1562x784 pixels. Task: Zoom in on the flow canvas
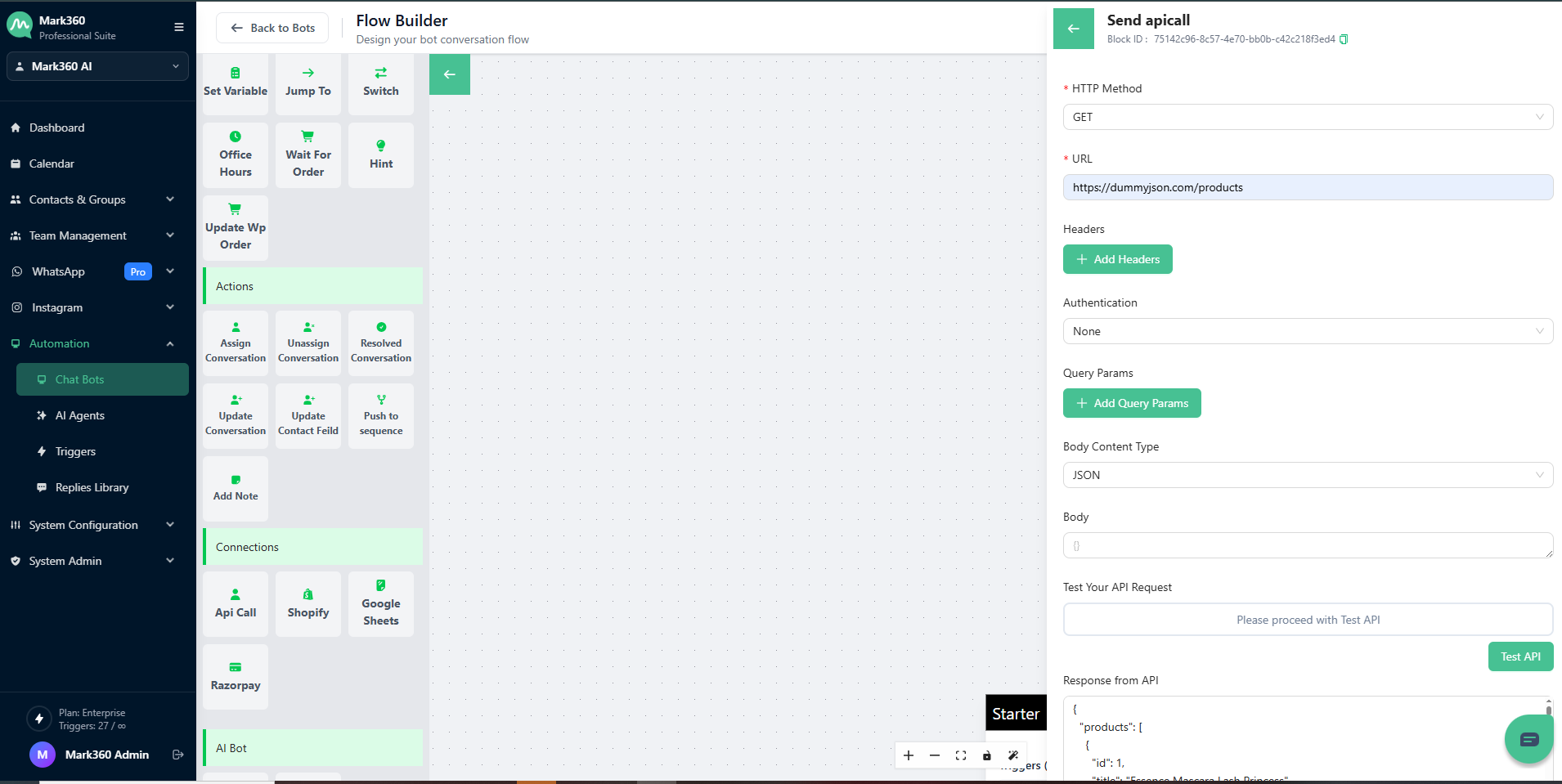point(909,755)
